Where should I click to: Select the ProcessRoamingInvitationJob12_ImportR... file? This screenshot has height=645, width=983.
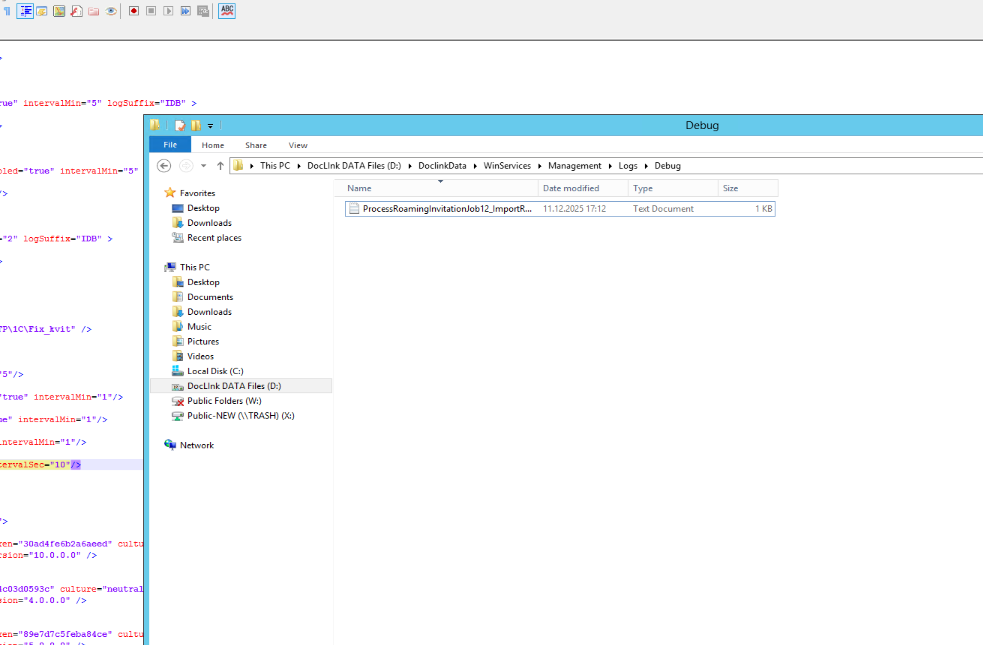click(x=560, y=209)
